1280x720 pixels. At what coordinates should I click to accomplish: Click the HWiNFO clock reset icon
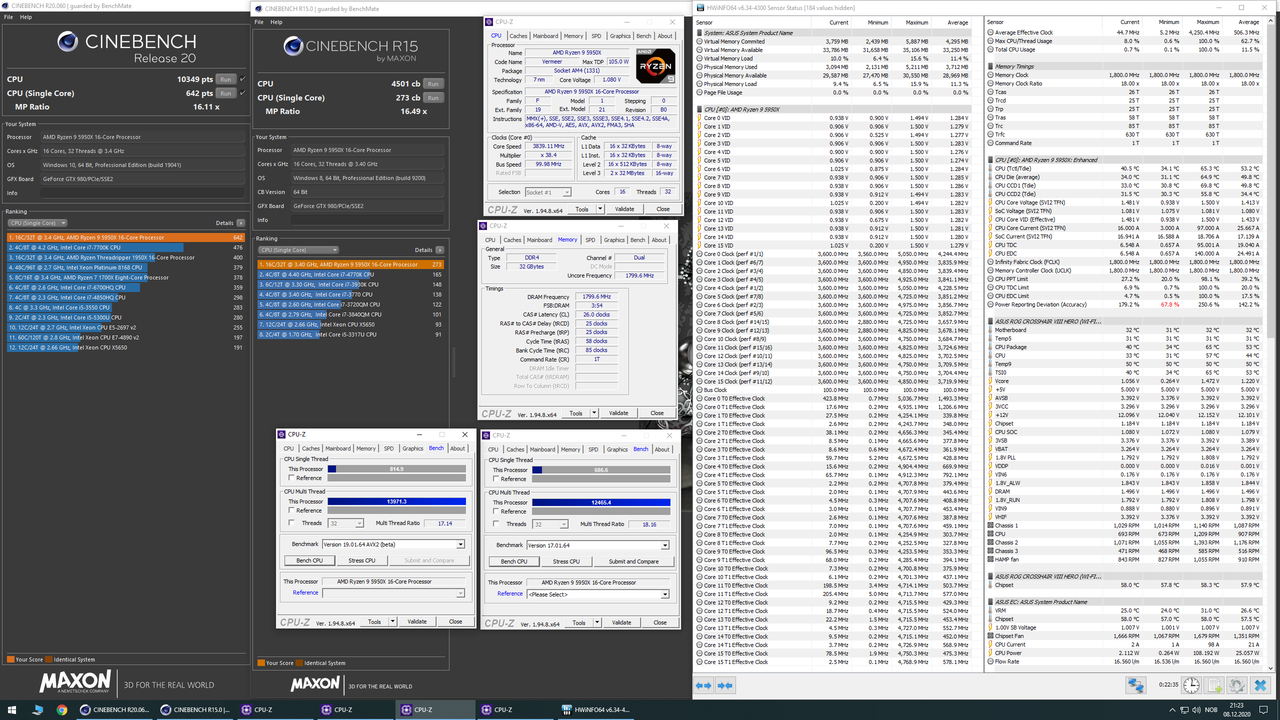click(x=1191, y=685)
